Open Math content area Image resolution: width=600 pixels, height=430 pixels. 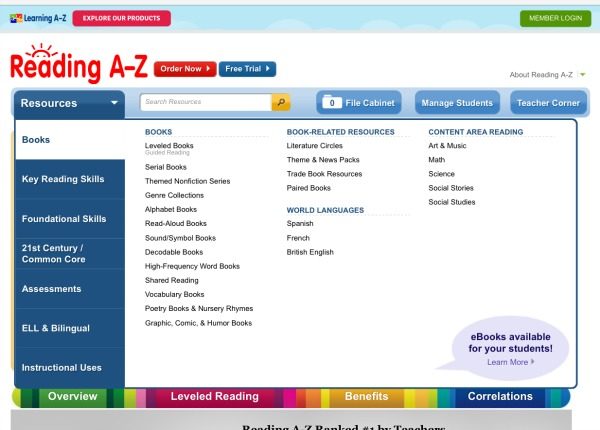(437, 160)
